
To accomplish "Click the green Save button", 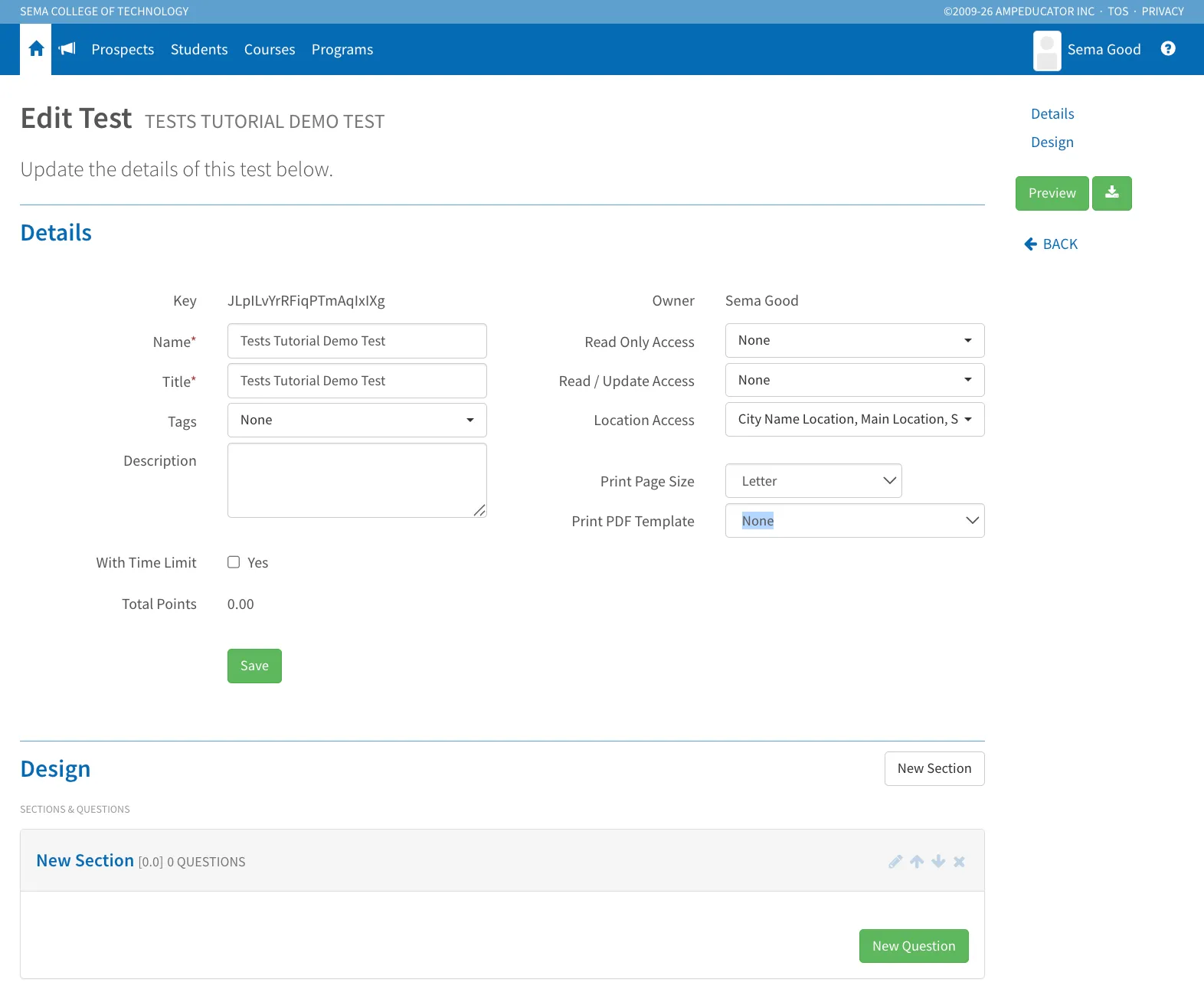I will coord(254,666).
